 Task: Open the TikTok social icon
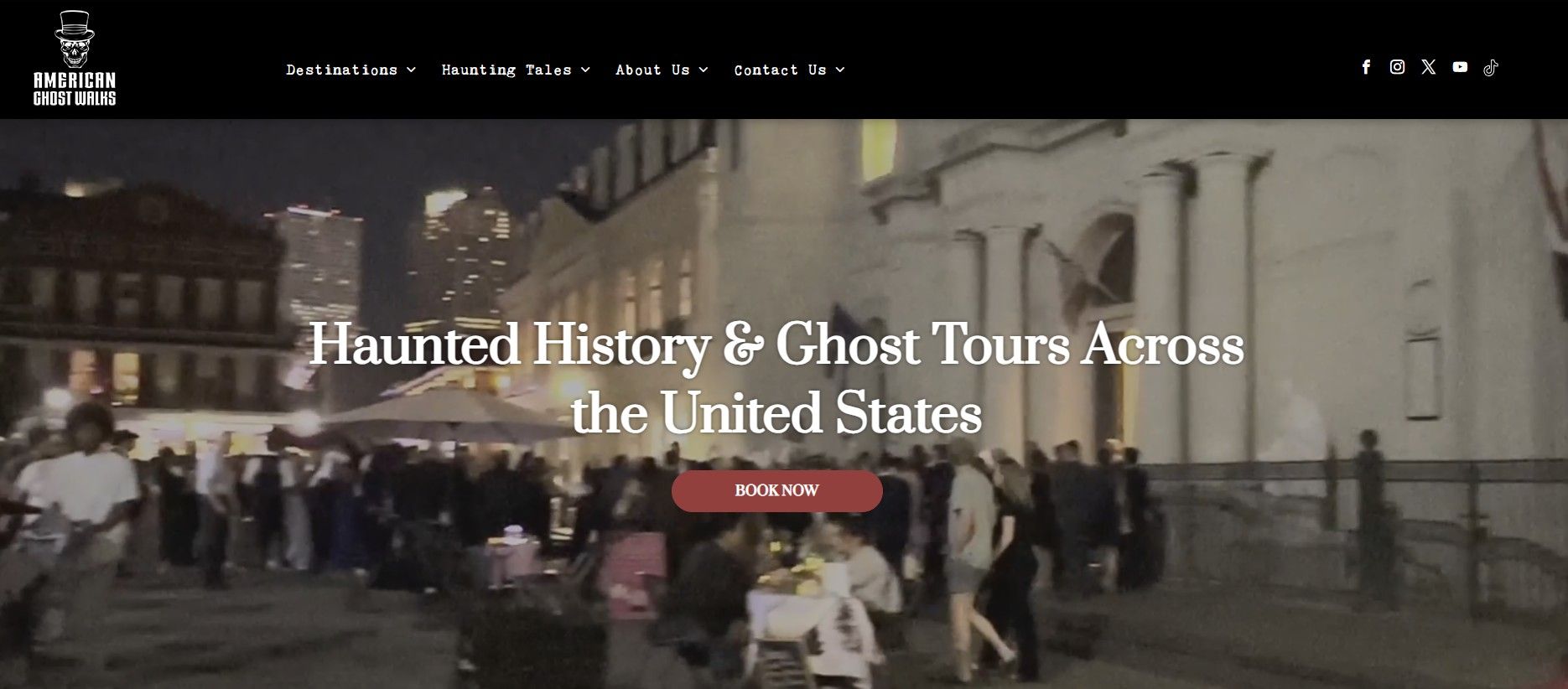pyautogui.click(x=1491, y=68)
